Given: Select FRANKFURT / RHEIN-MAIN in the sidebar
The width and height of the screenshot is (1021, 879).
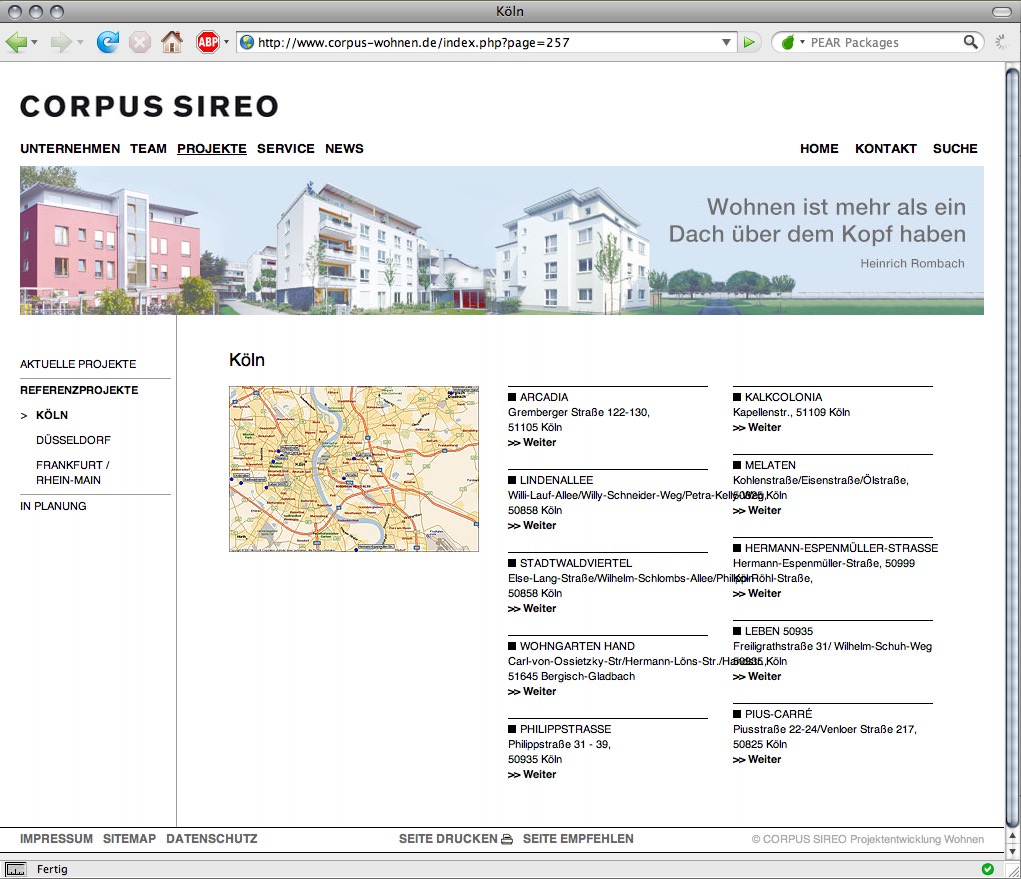Looking at the screenshot, I should (x=73, y=473).
